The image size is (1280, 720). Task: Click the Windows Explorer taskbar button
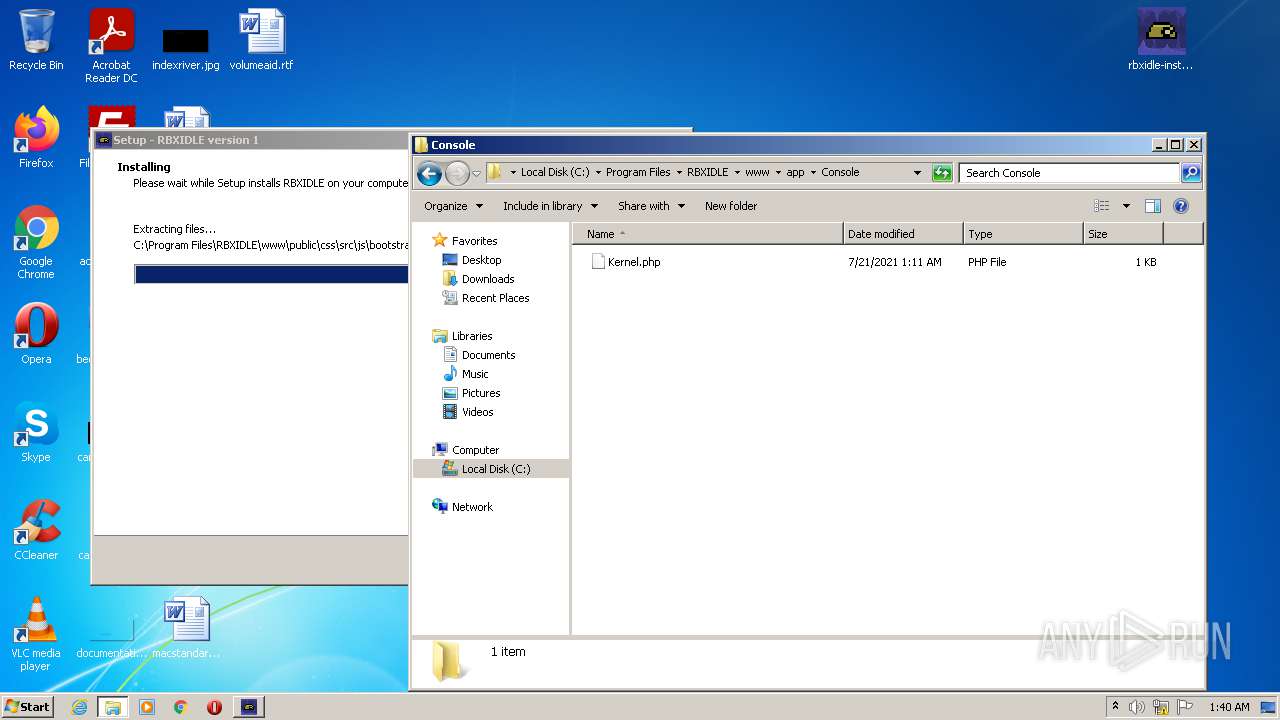(x=112, y=707)
